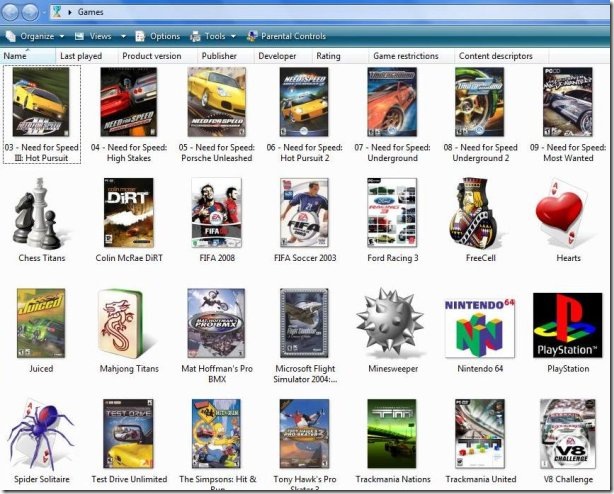Select Ford Racing 3 game cover
The width and height of the screenshot is (614, 494).
pos(392,213)
